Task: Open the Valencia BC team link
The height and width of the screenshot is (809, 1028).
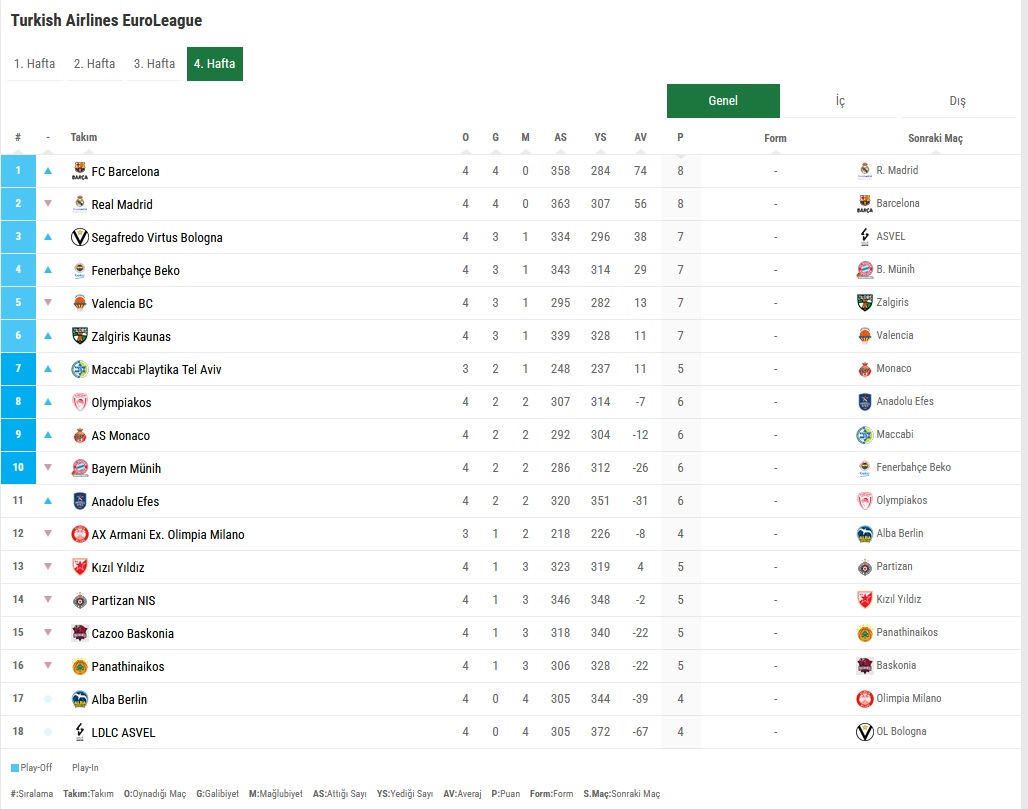Action: [x=122, y=303]
